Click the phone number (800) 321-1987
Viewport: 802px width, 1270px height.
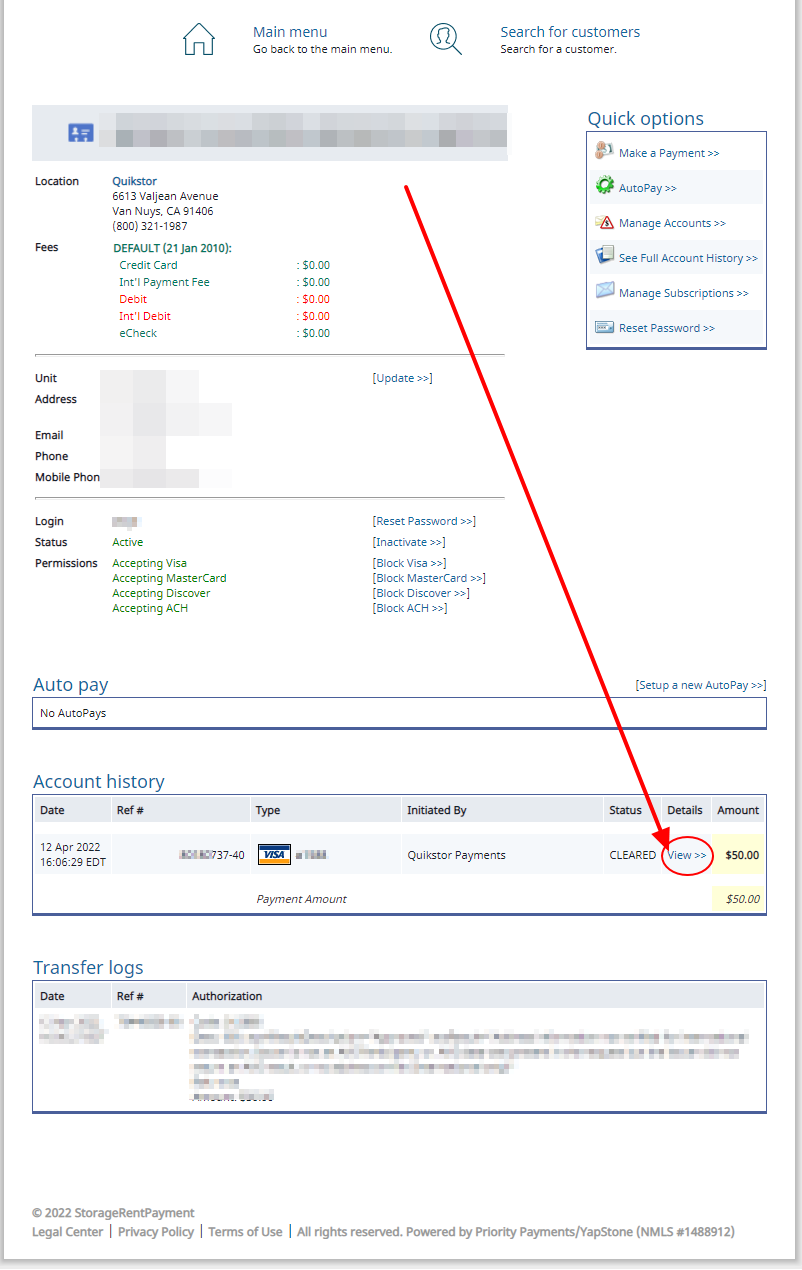[150, 226]
